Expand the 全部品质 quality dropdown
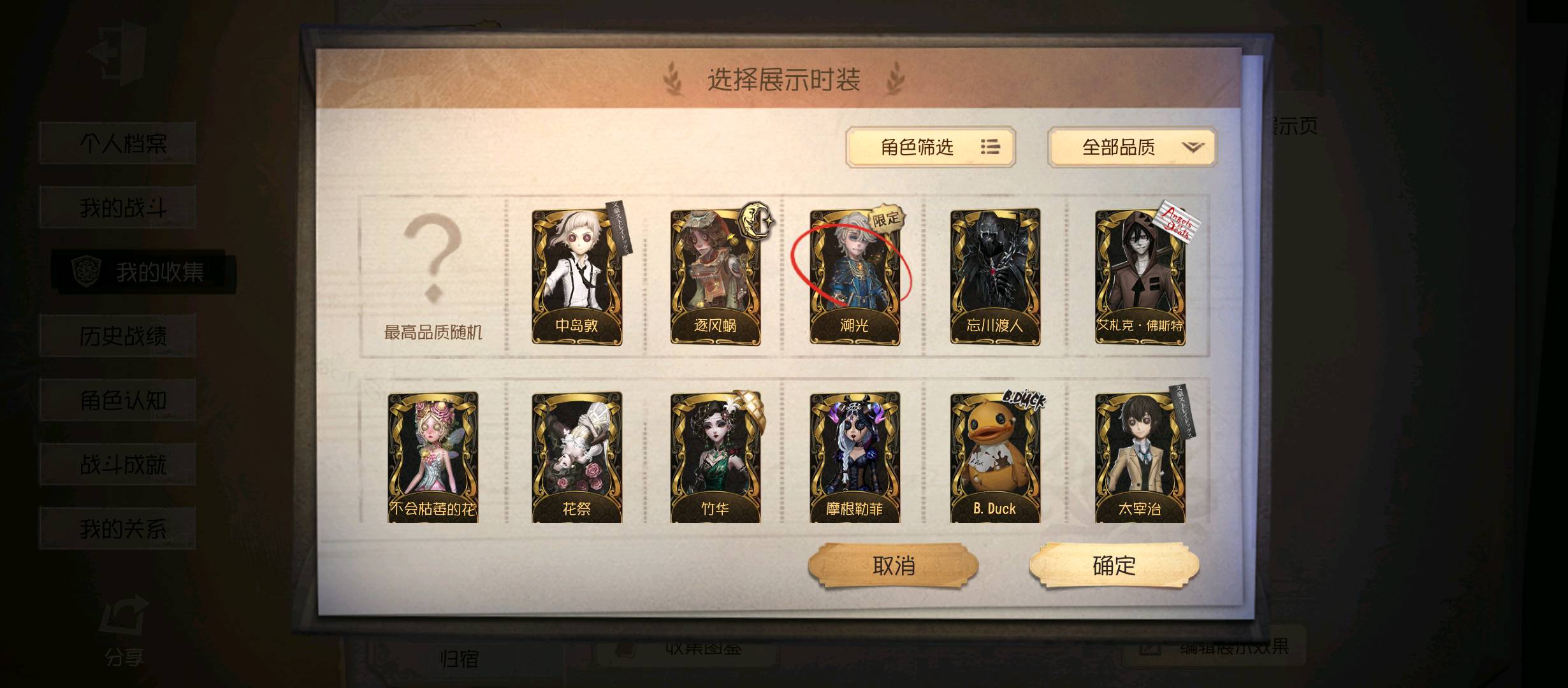The height and width of the screenshot is (688, 1568). pos(1133,147)
